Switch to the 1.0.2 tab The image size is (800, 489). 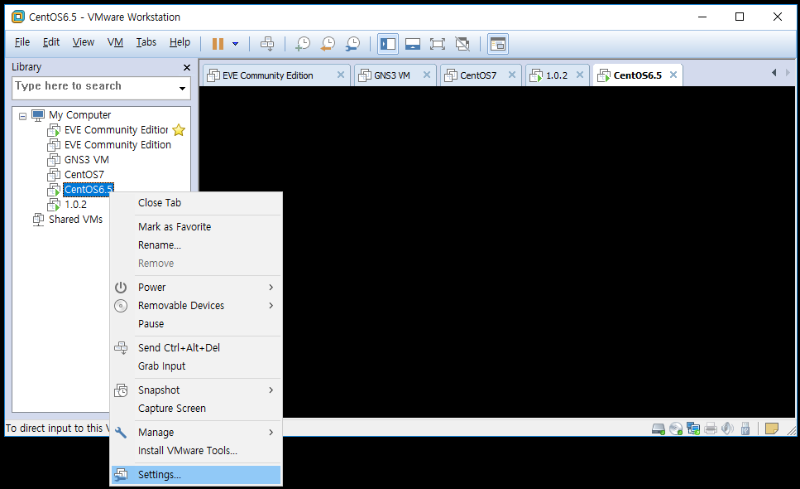pyautogui.click(x=556, y=76)
